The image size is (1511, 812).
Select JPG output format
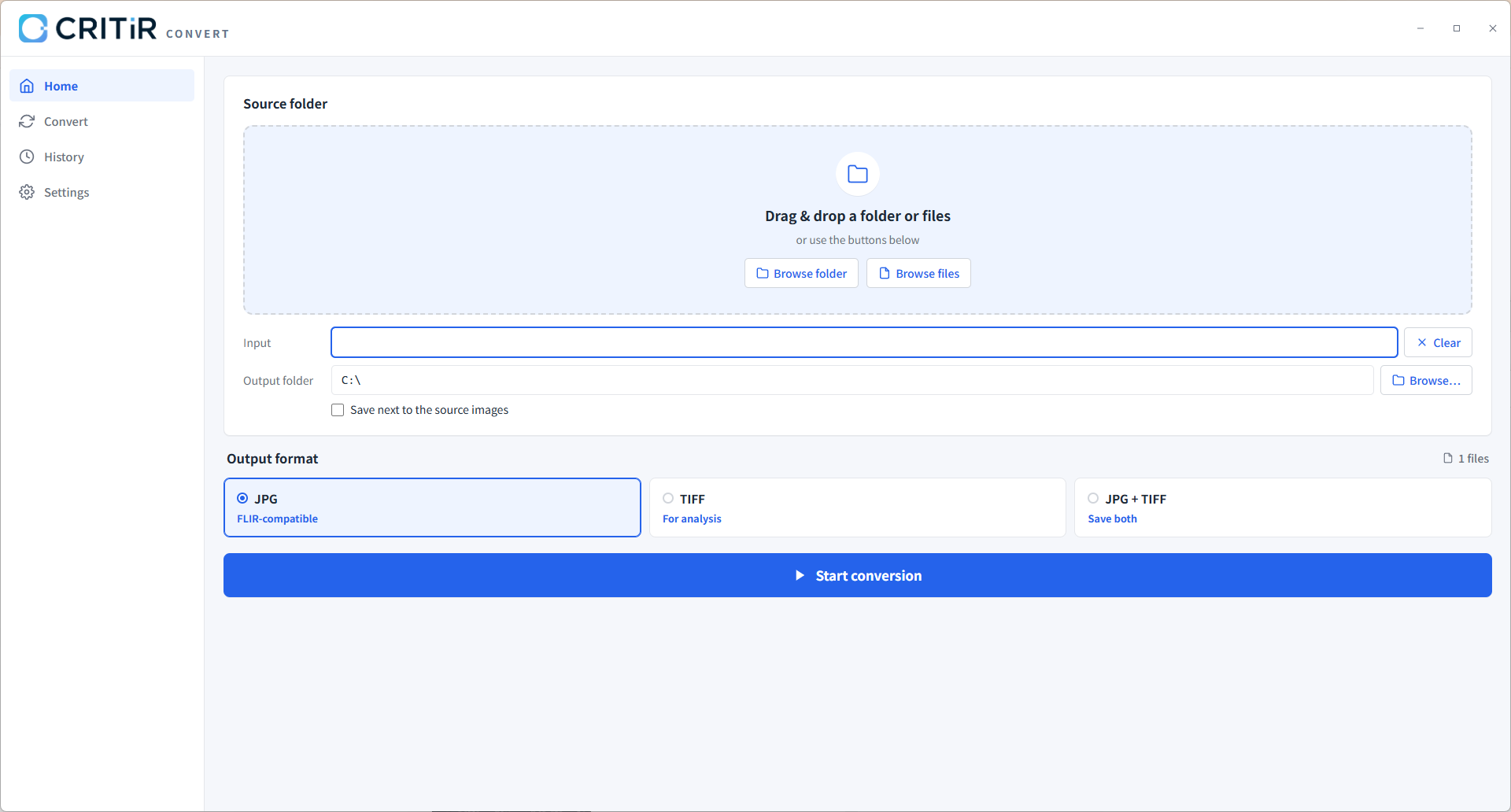432,507
